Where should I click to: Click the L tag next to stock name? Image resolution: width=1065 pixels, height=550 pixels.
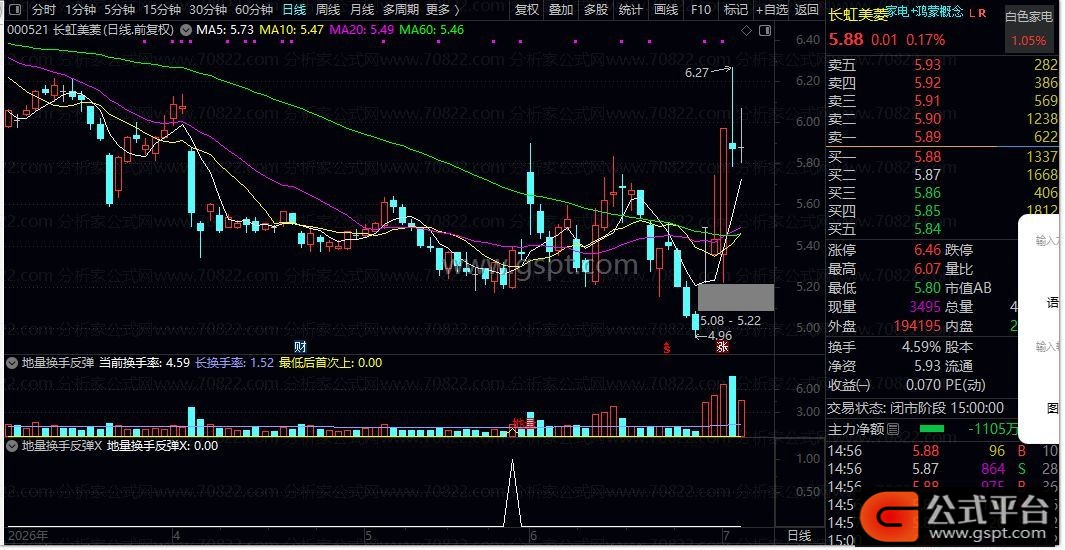coord(972,13)
